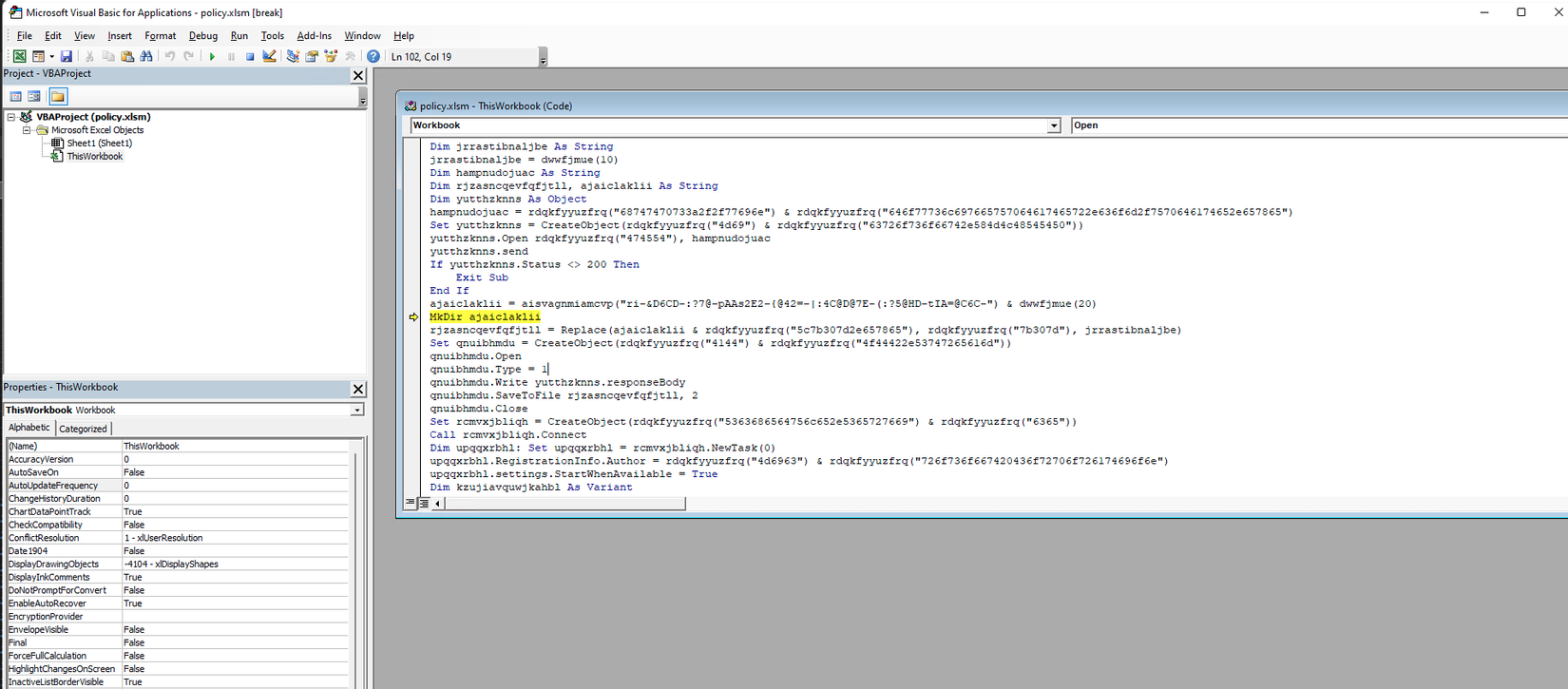Screen dimensions: 1568x689
Task: Switch to the Categorized properties tab
Action: pyautogui.click(x=84, y=429)
